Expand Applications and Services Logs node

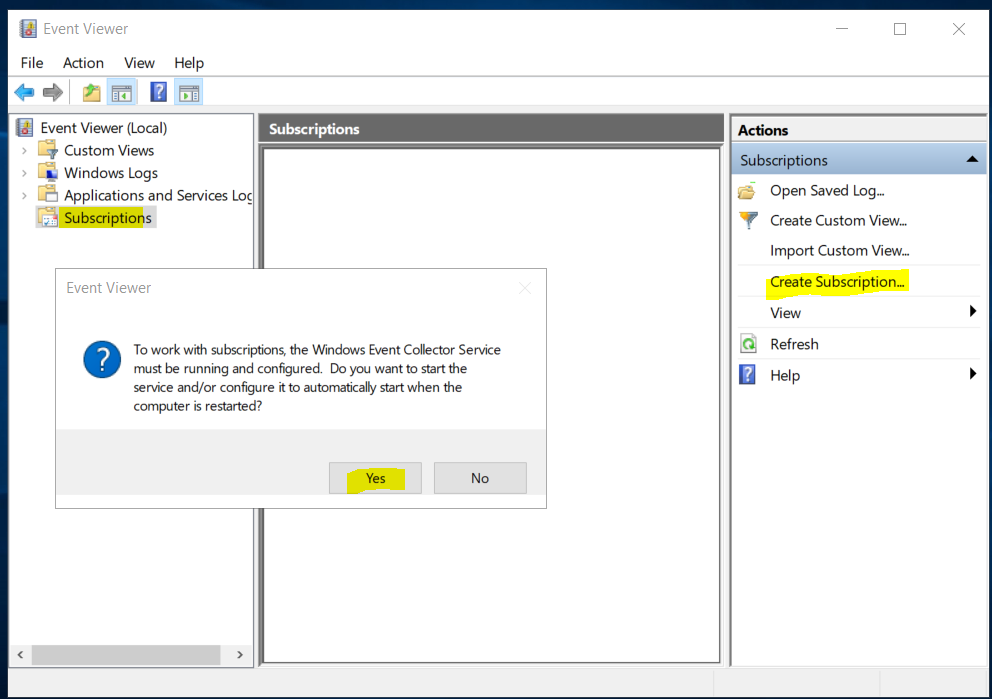pos(24,195)
